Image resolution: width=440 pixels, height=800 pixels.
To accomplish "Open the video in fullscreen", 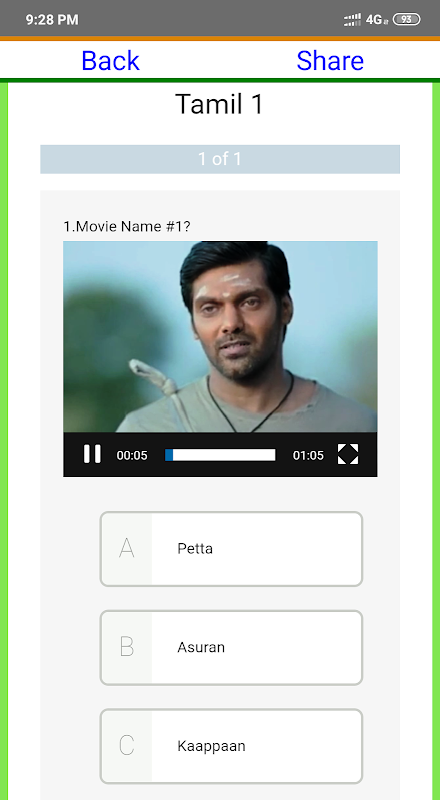I will click(x=348, y=454).
